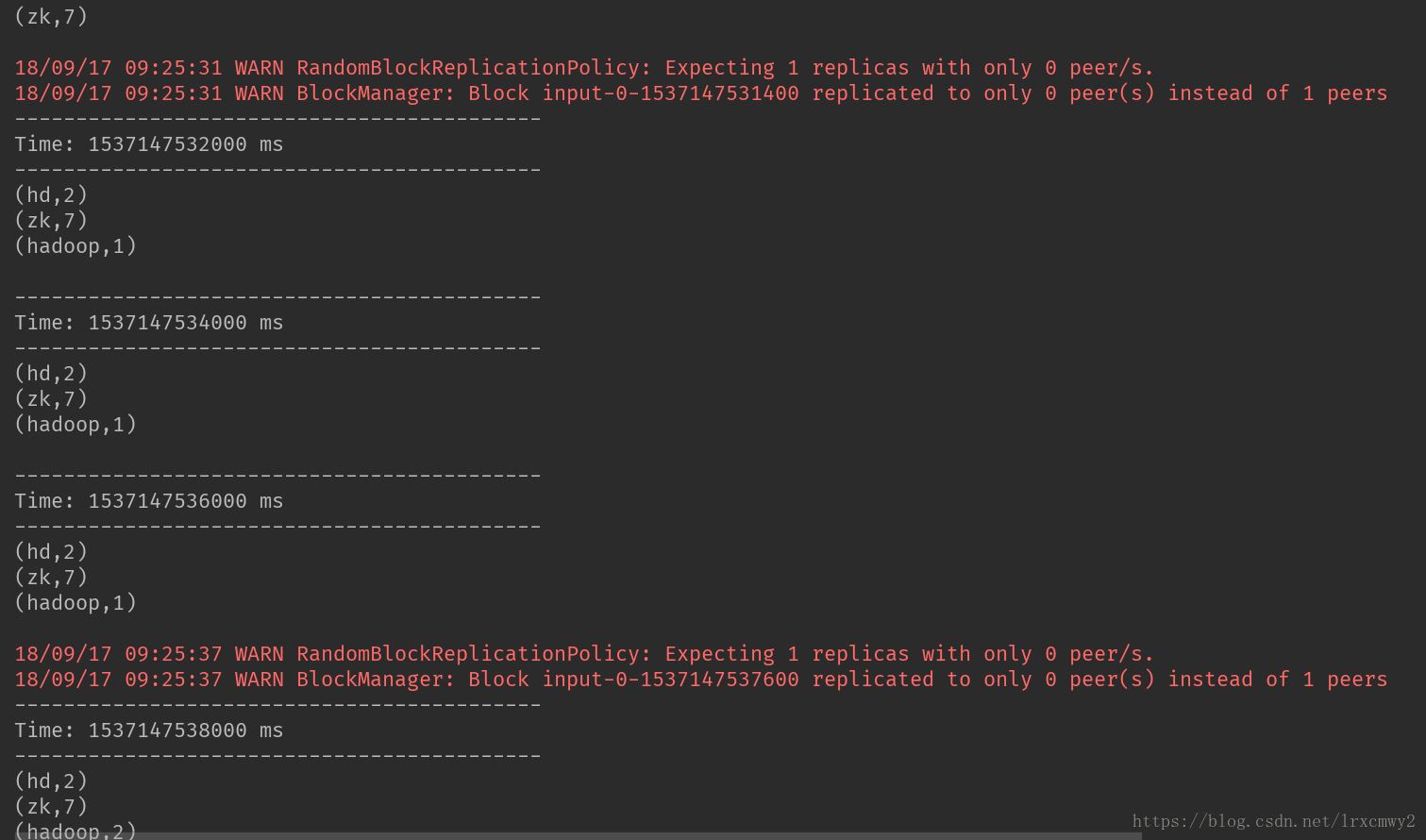Viewport: 1426px width, 840px height.
Task: Click (hadoop,1) under Time 1537147536000
Action: [x=75, y=603]
